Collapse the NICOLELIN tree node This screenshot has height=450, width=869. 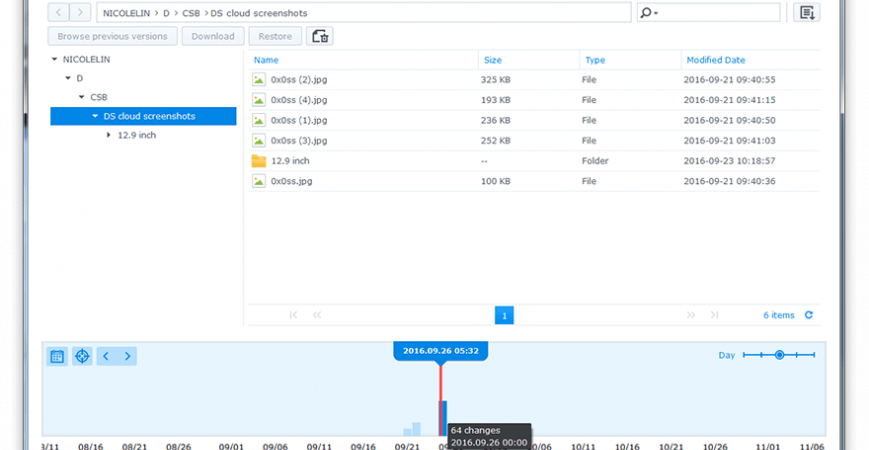pyautogui.click(x=54, y=59)
